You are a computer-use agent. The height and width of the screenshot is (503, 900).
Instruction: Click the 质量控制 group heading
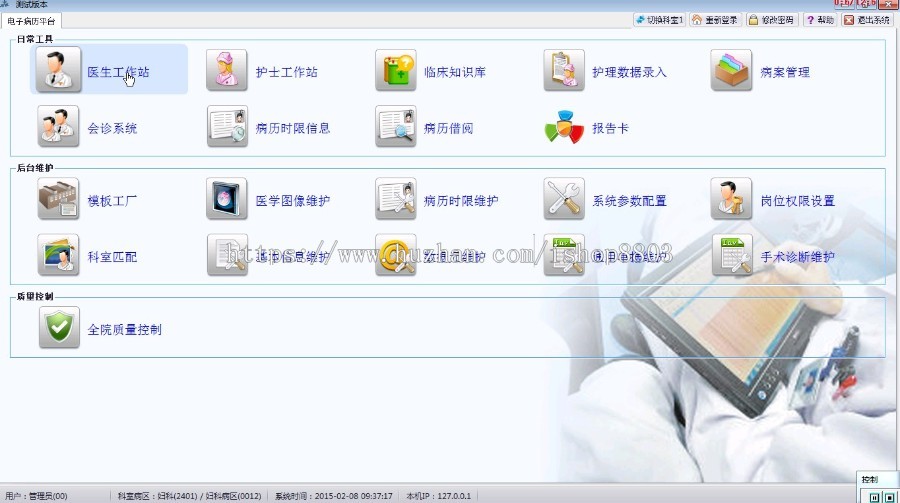pyautogui.click(x=34, y=296)
